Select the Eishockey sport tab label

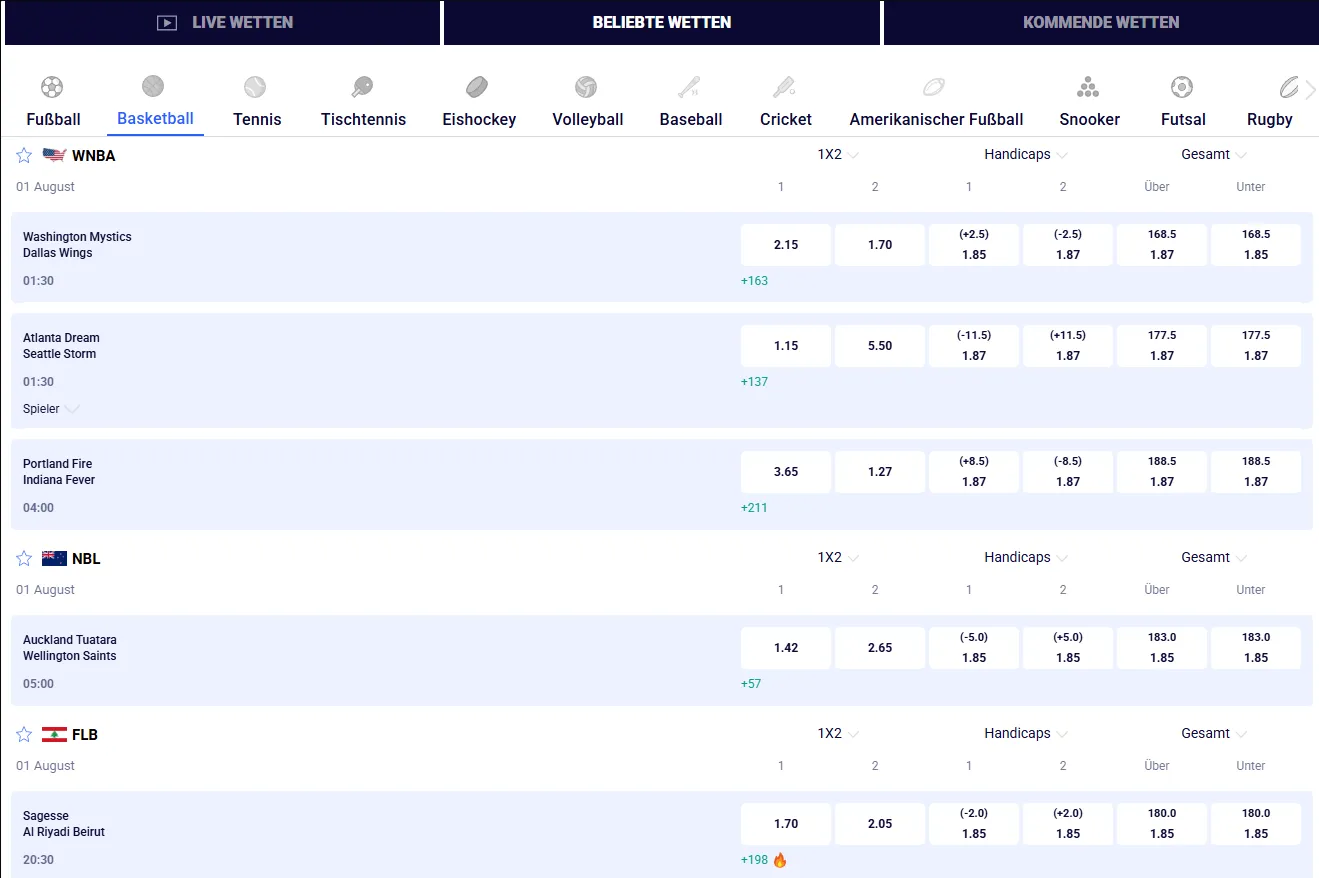point(479,120)
